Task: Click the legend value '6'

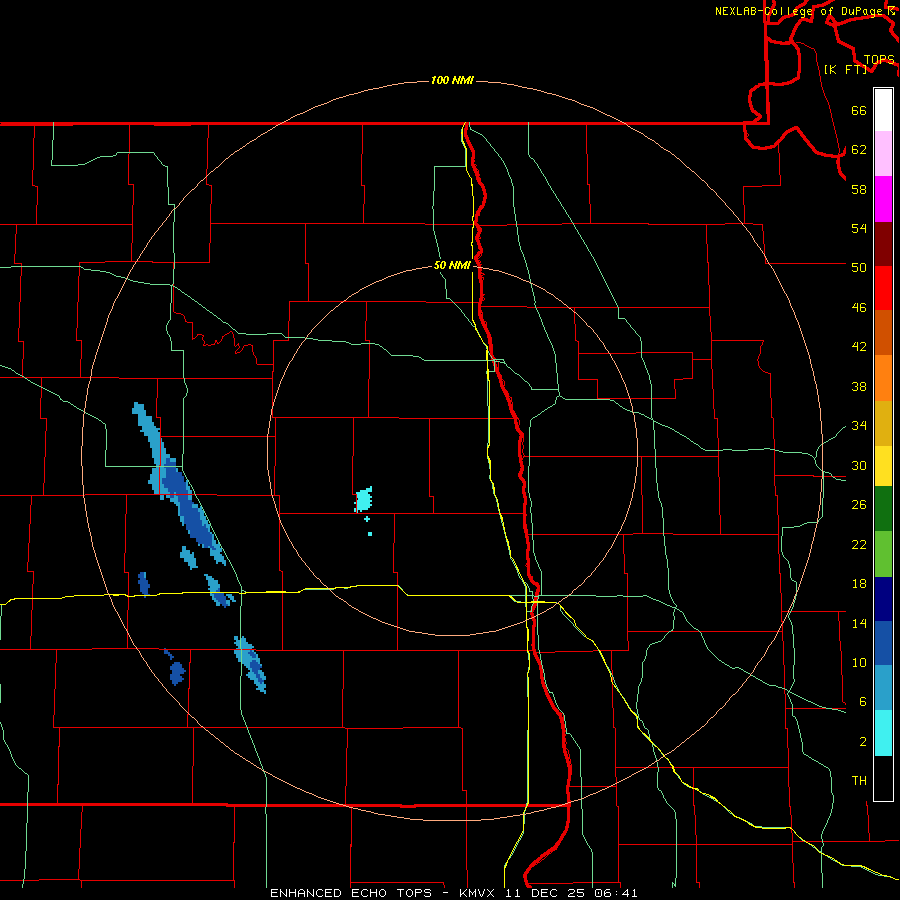Action: 863,702
